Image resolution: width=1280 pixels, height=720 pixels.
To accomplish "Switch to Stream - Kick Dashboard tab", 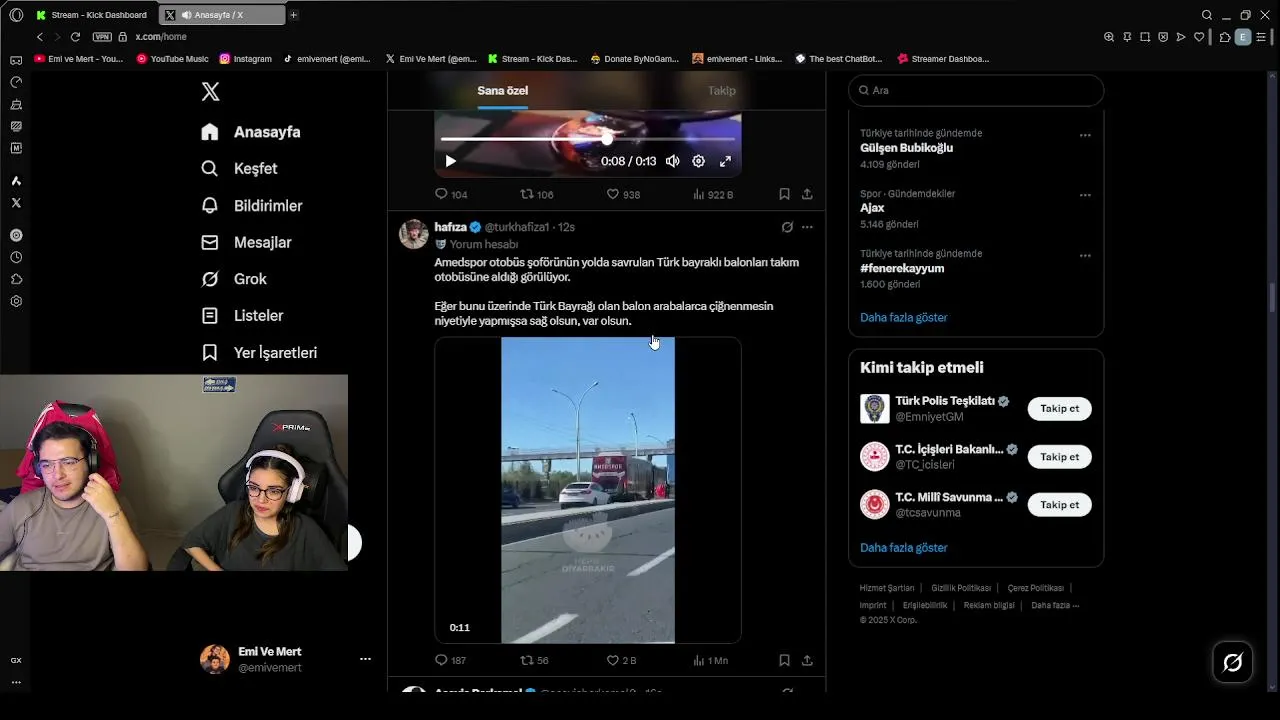I will click(91, 15).
